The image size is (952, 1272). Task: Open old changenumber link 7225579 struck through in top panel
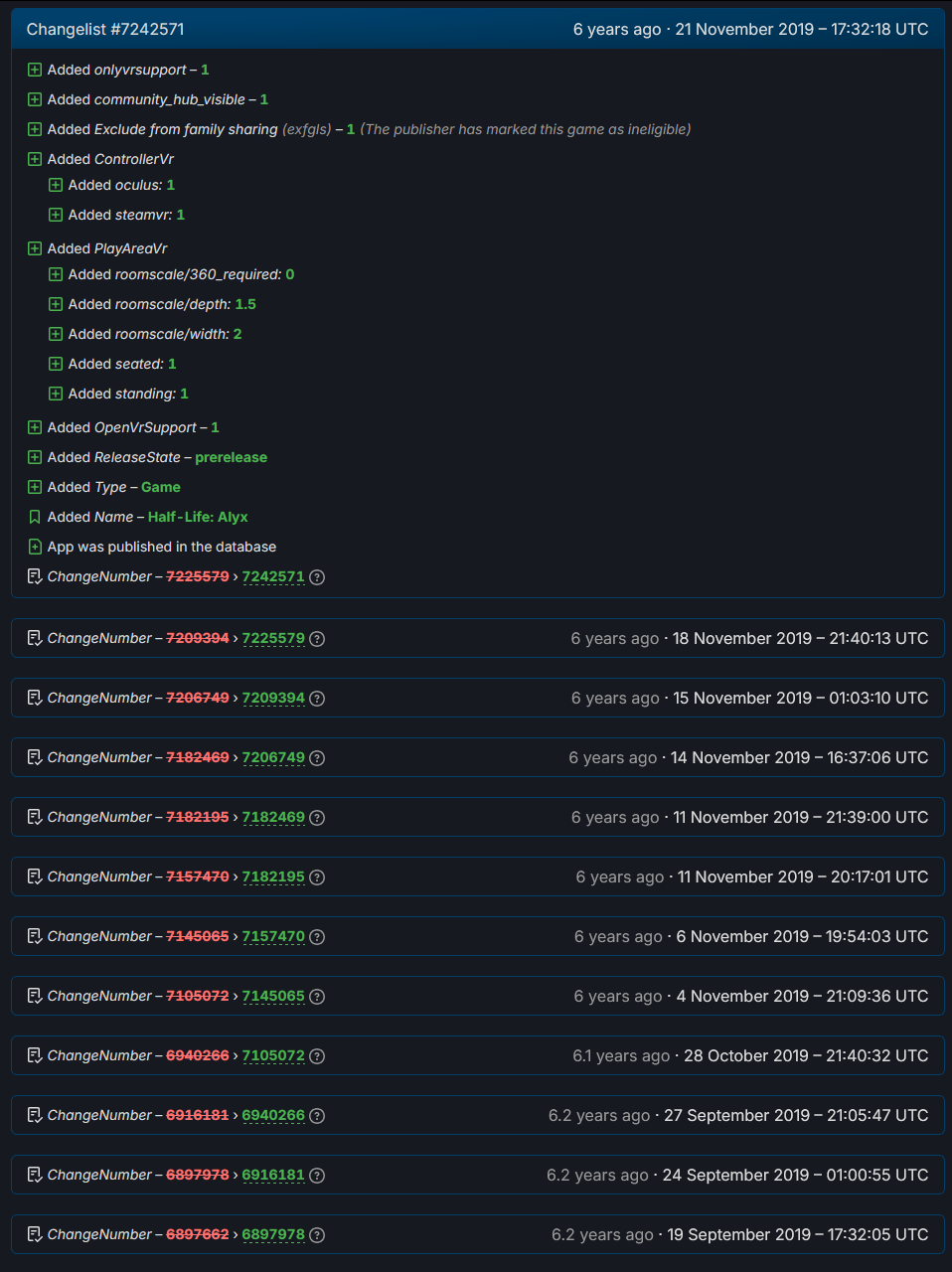point(198,576)
